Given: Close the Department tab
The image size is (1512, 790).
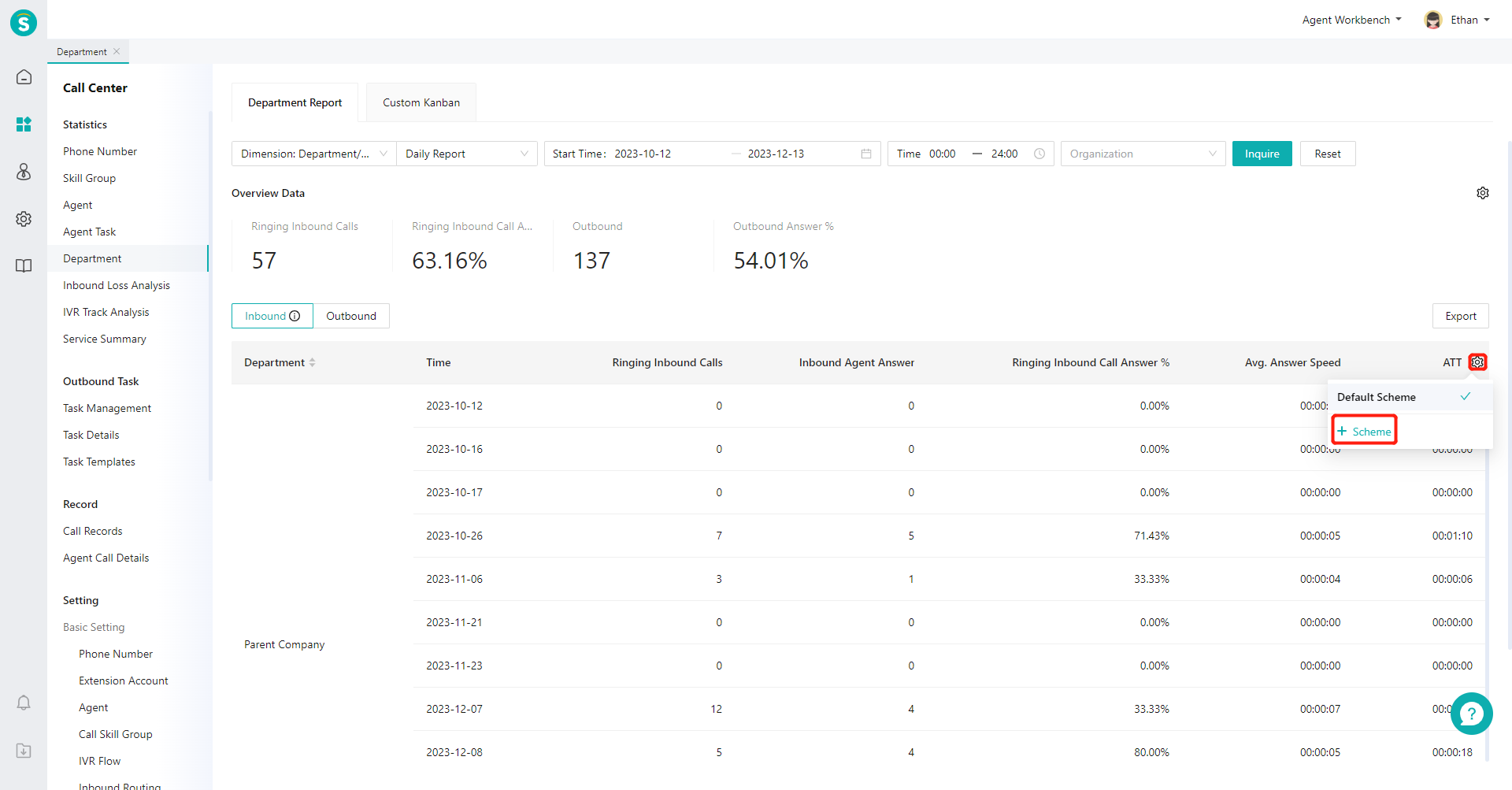Looking at the screenshot, I should pos(117,52).
